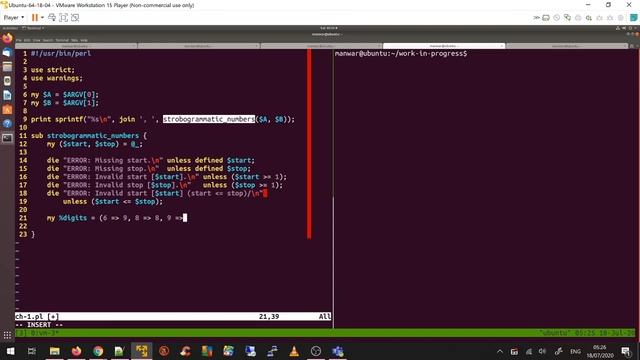Click 'sub strobogrammatic_numbers' on line 11
This screenshot has height=360, width=640.
click(85, 136)
